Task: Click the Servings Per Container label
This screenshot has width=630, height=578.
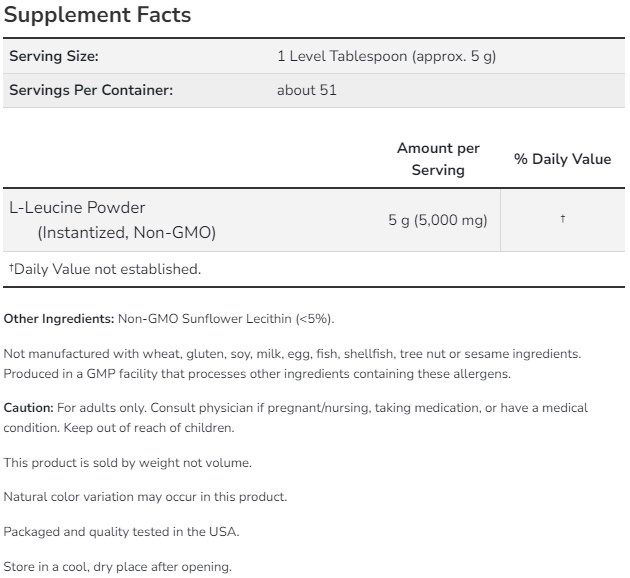Action: [x=91, y=90]
